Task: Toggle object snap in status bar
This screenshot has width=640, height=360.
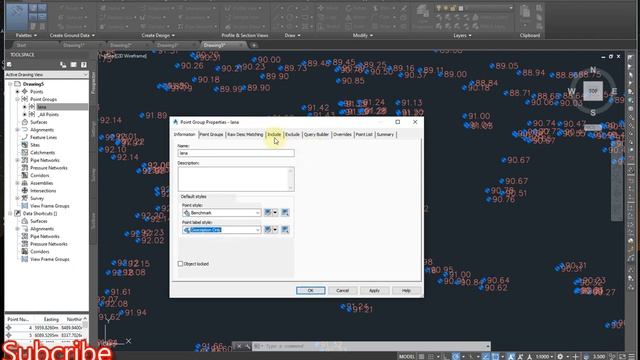Action: click(495, 356)
